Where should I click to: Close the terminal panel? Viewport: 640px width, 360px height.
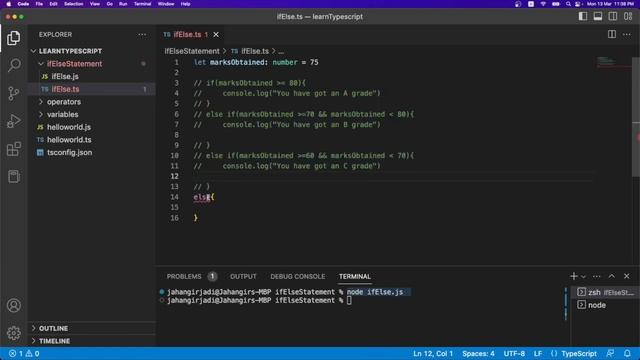click(x=627, y=276)
